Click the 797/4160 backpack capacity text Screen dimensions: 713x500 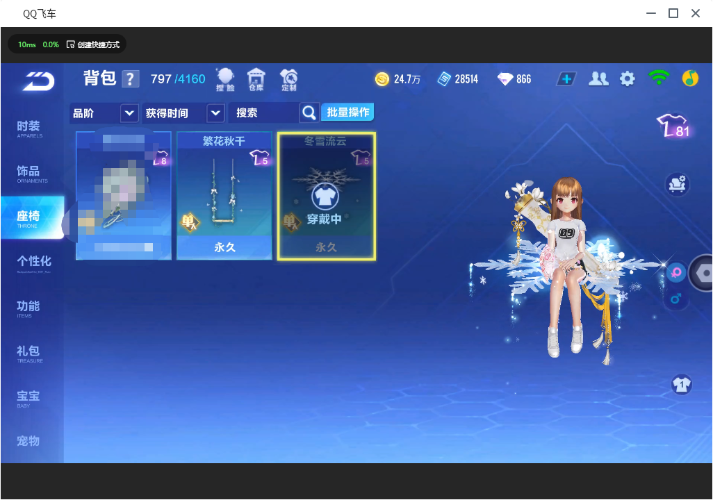coord(178,79)
